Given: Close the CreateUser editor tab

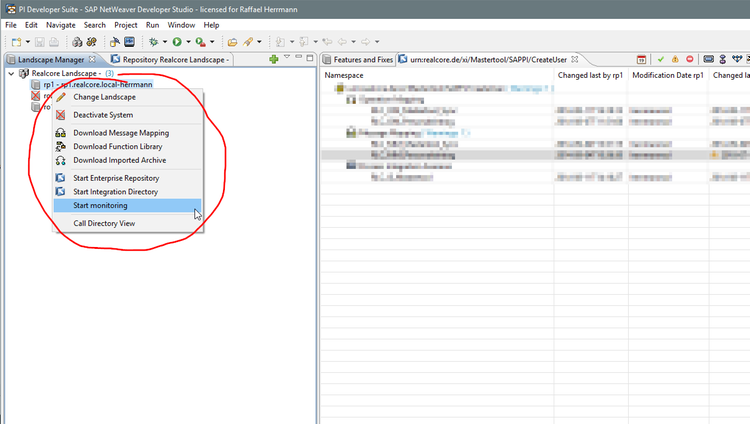Looking at the screenshot, I should pos(574,59).
